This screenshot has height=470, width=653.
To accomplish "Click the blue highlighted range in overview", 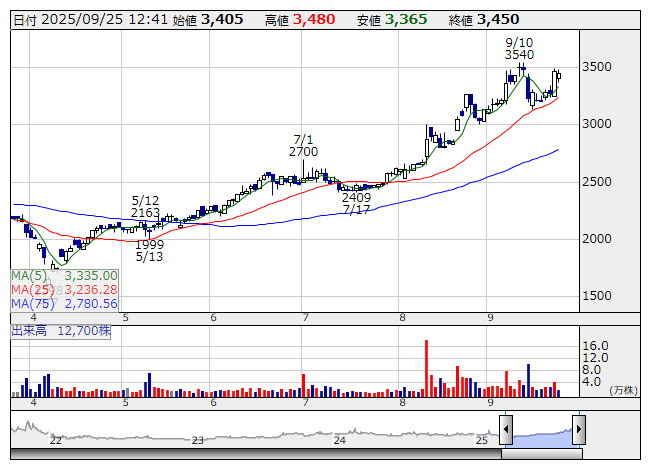I will click(x=541, y=432).
